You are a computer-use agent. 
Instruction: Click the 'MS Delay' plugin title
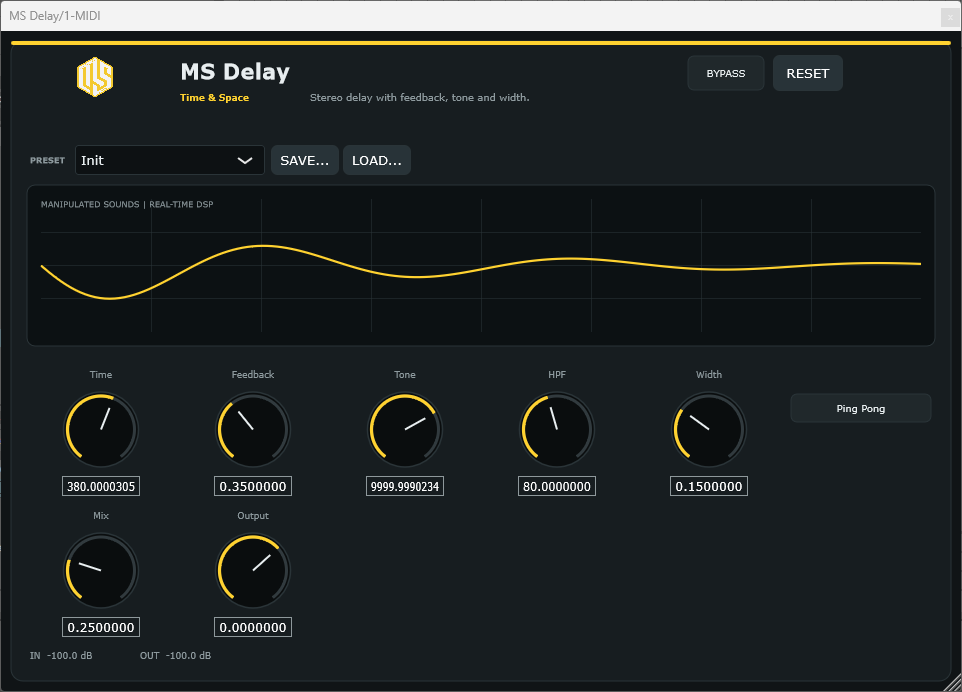click(235, 72)
